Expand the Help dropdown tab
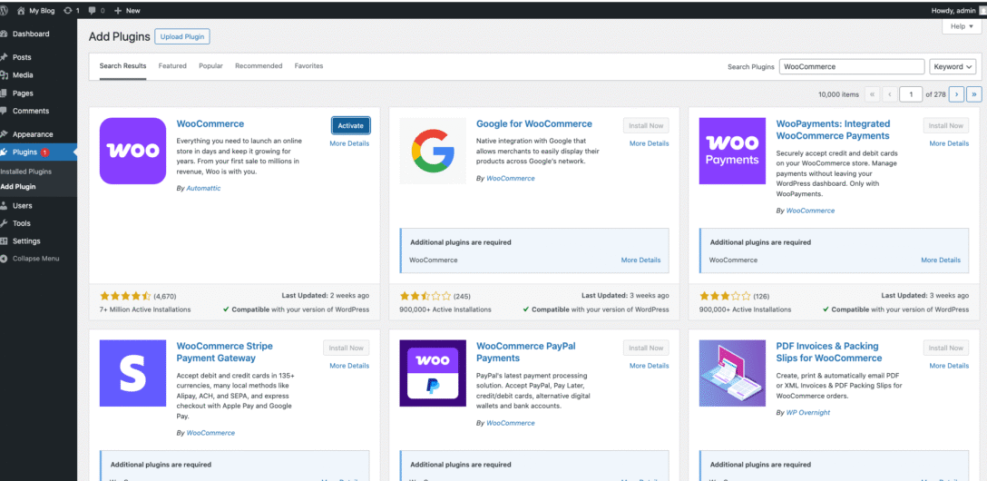The height and width of the screenshot is (481, 987). [962, 26]
